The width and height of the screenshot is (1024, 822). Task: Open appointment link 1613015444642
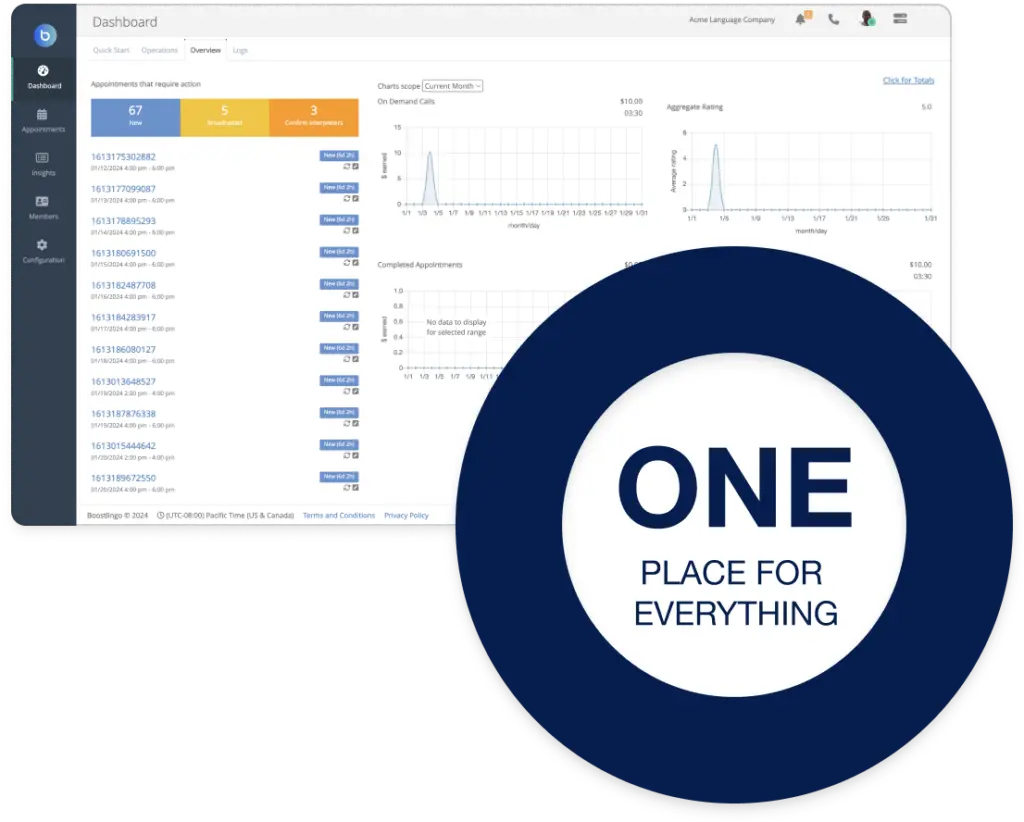click(x=123, y=446)
